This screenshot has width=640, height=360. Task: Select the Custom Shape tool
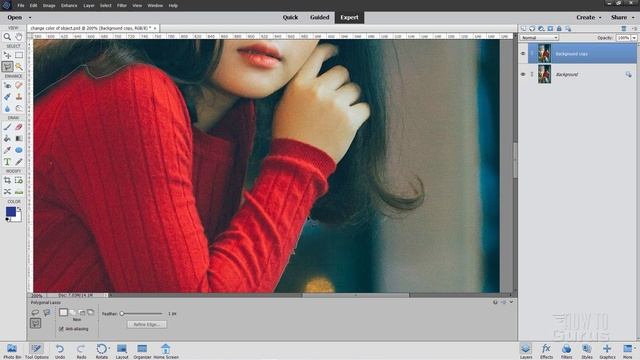[x=19, y=150]
